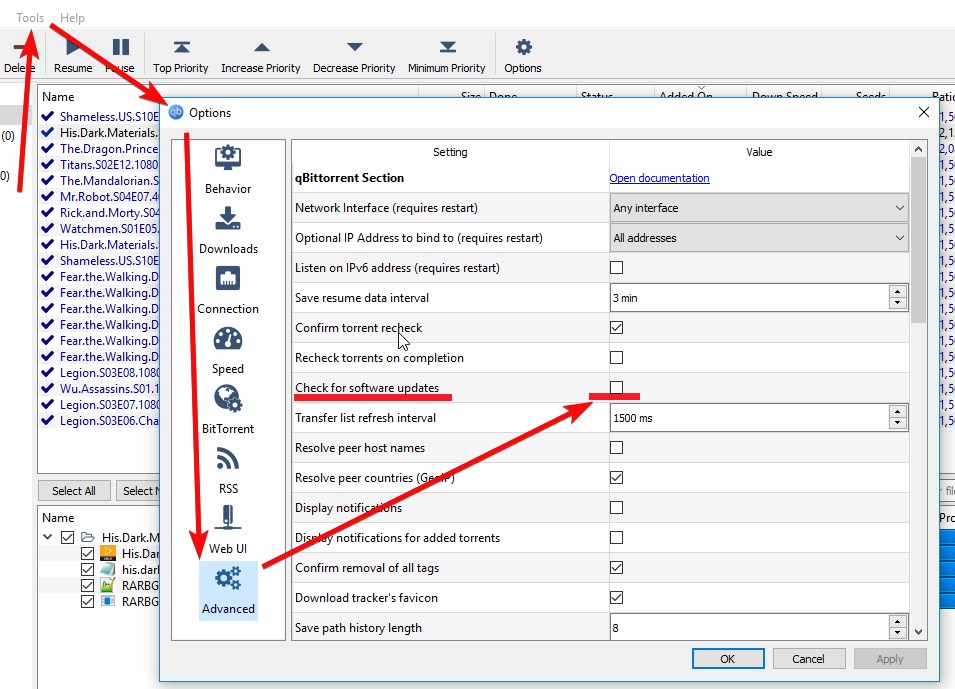Image resolution: width=955 pixels, height=689 pixels.
Task: Increase Transfer list refresh interval
Action: (x=897, y=412)
